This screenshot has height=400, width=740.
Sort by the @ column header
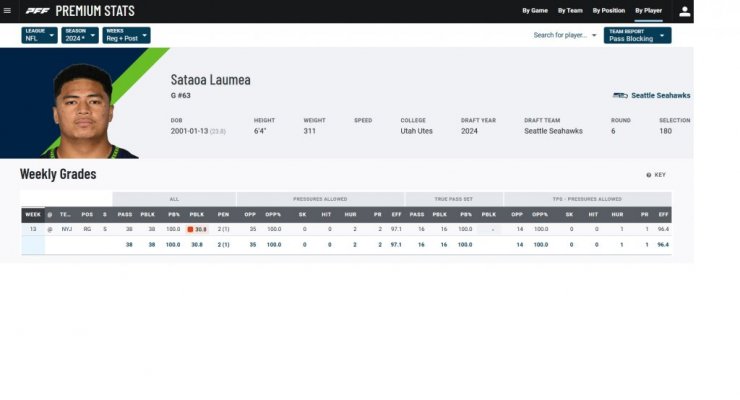point(50,215)
